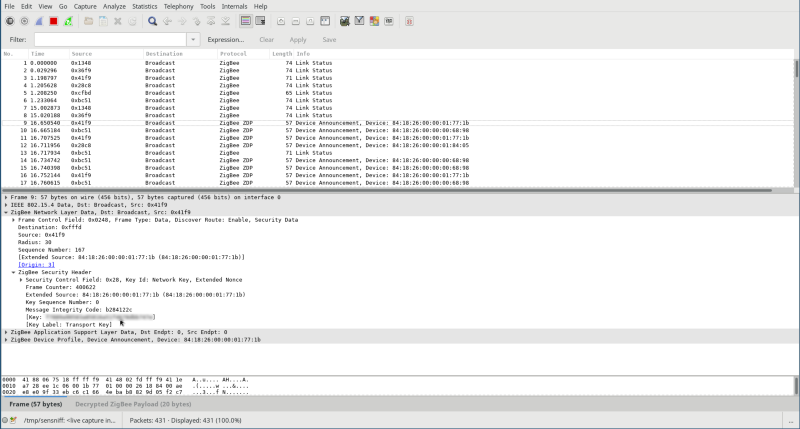Expand the Security Control Field node
The height and width of the screenshot is (429, 800).
[x=21, y=280]
